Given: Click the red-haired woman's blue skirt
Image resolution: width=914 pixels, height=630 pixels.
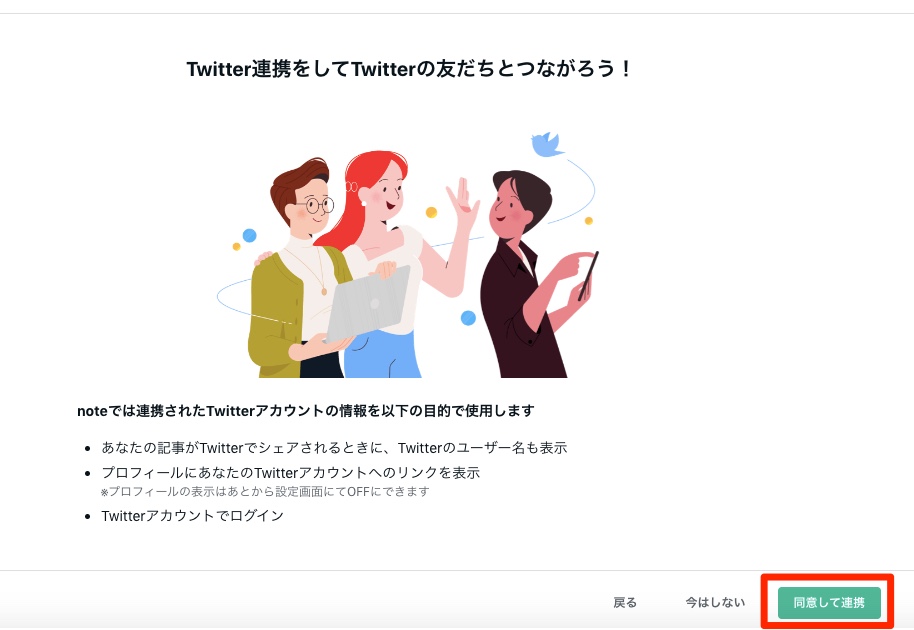Looking at the screenshot, I should [x=382, y=354].
